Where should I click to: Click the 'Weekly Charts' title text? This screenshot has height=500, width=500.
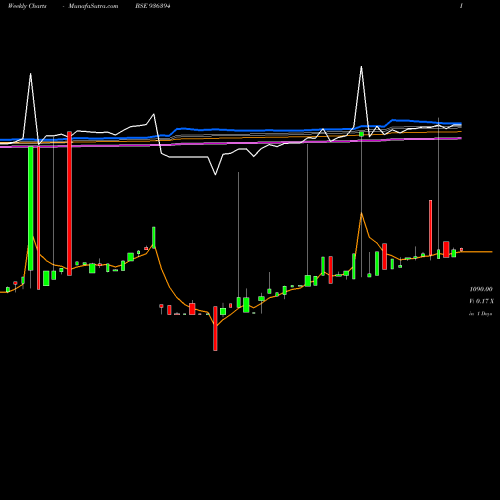click(x=27, y=6)
